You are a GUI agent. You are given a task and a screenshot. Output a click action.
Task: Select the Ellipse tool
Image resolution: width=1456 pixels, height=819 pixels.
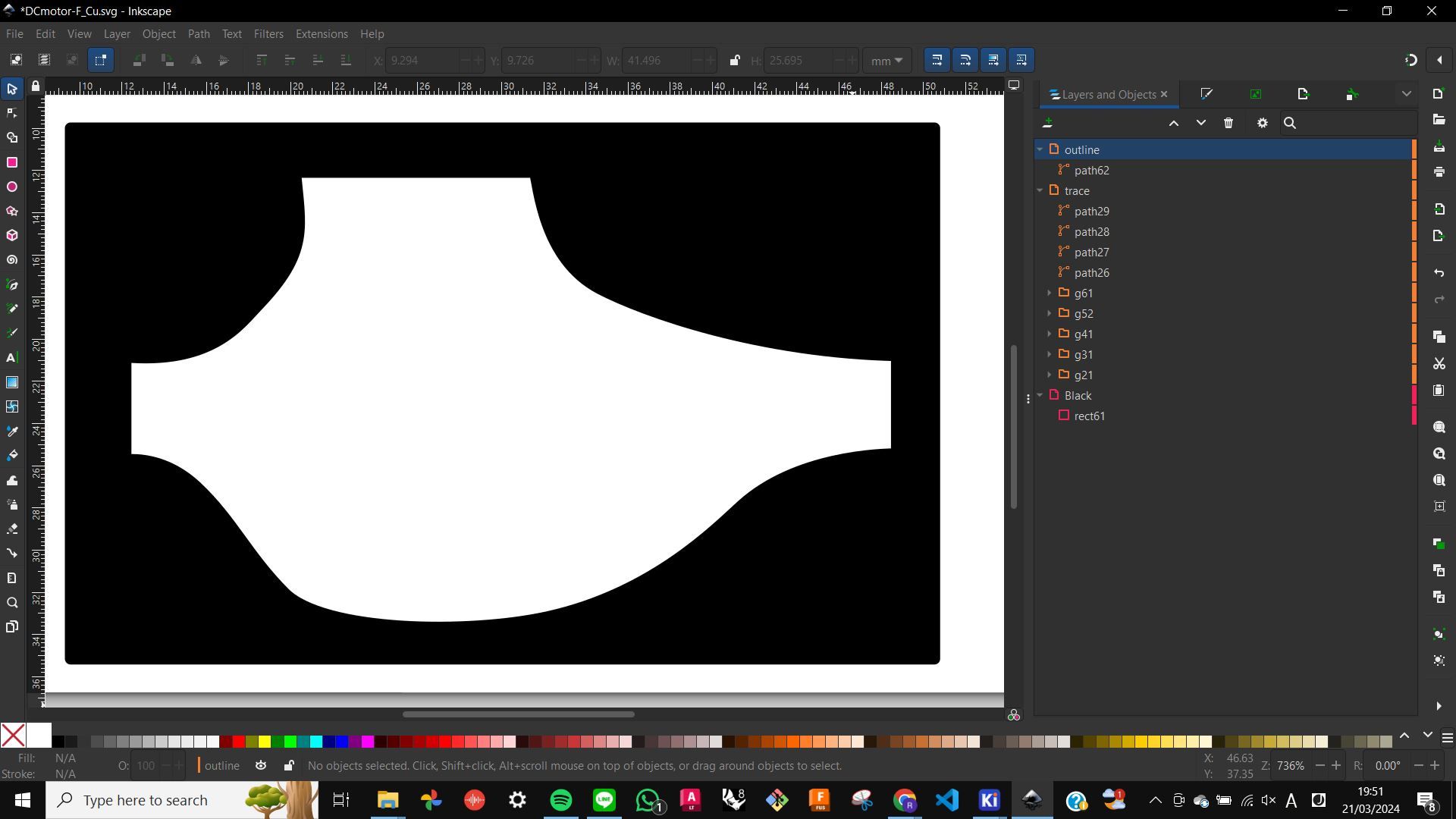[12, 187]
